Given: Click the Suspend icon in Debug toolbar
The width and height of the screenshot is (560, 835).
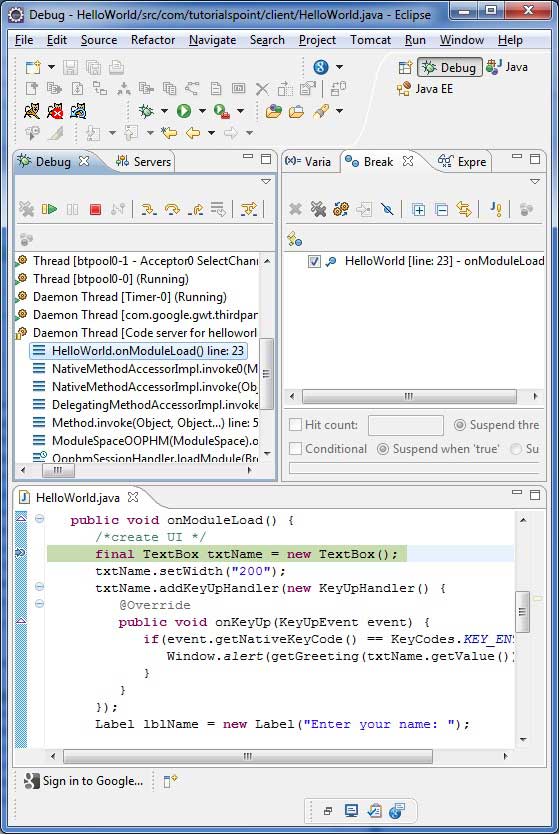Looking at the screenshot, I should (73, 209).
